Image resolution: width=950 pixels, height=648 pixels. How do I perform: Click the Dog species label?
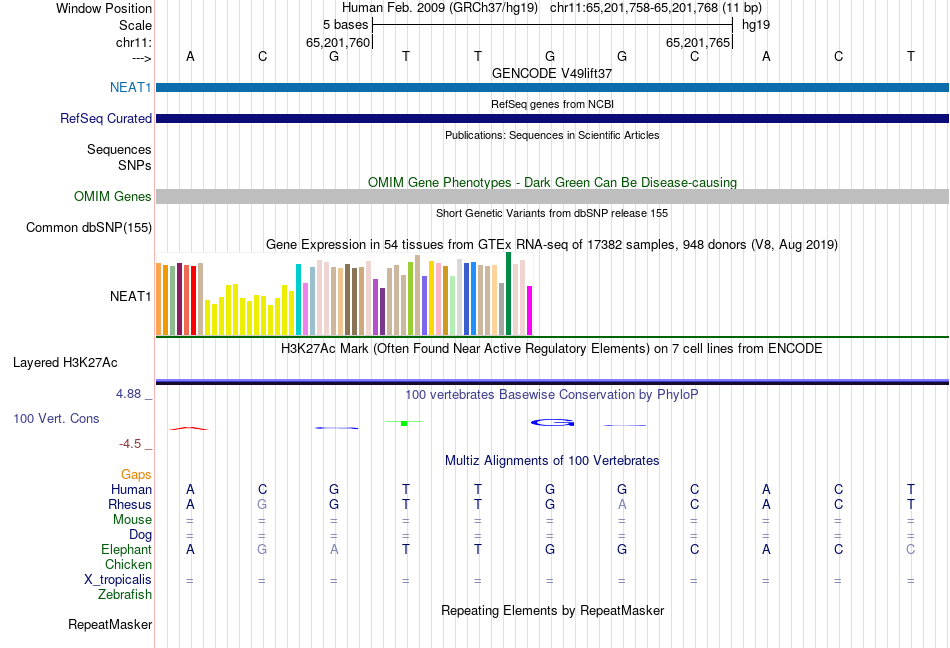tap(140, 535)
